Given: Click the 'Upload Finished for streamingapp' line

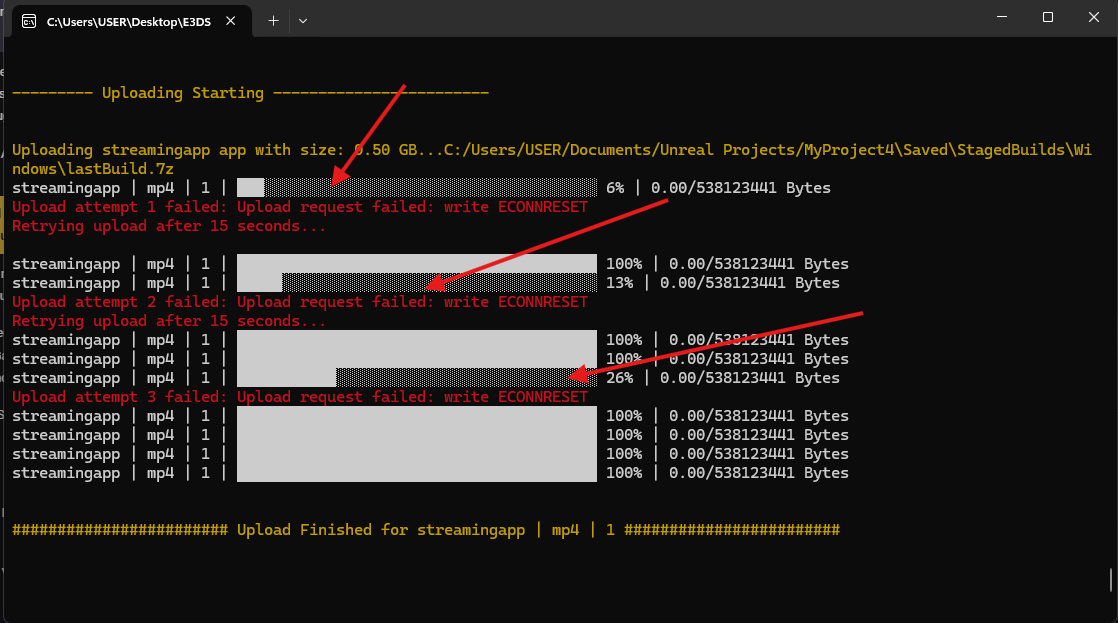Looking at the screenshot, I should [x=425, y=530].
